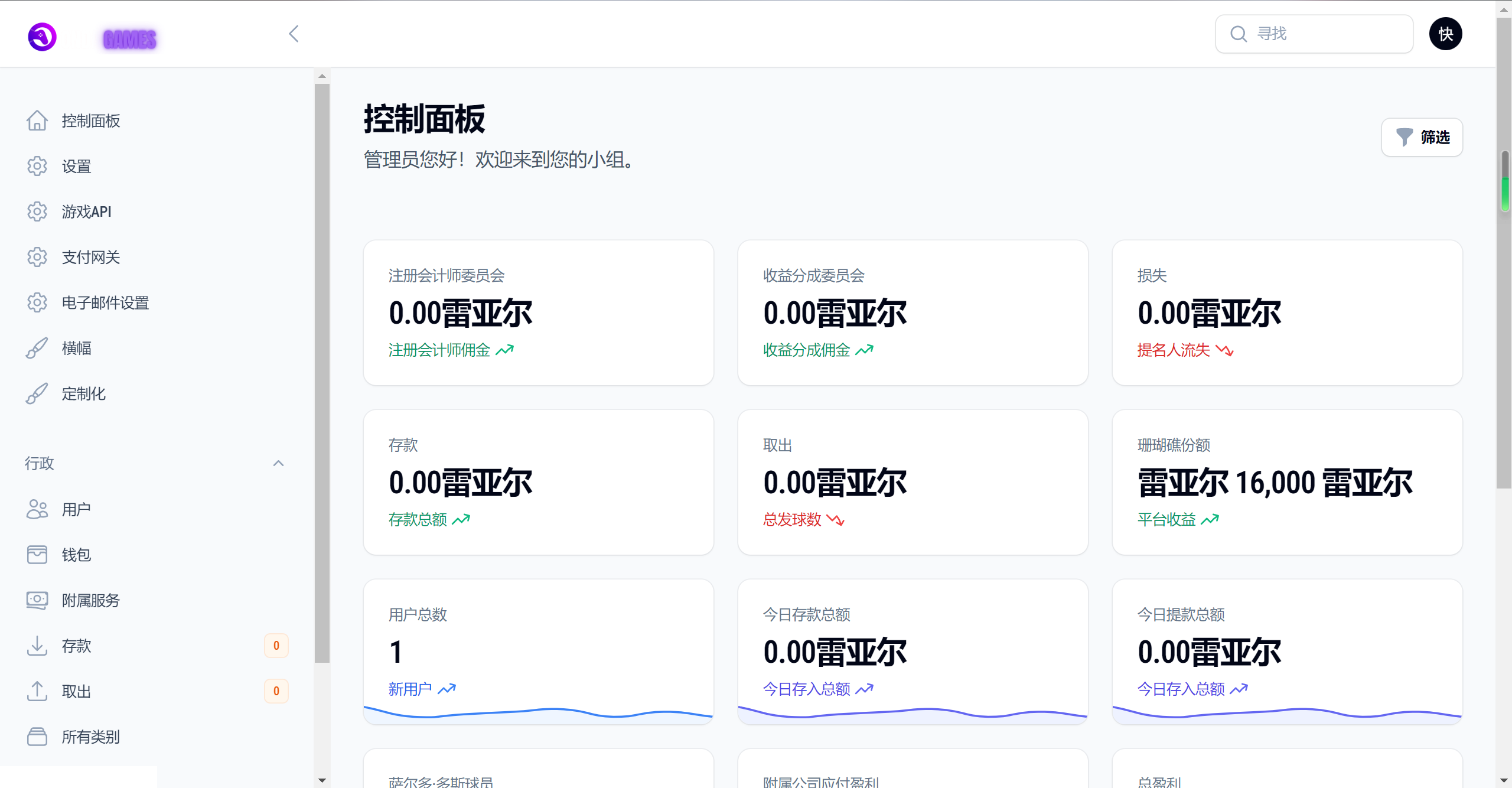Viewport: 1512px width, 788px height.
Task: Click the wallet icon beside 钱包
Action: [37, 555]
